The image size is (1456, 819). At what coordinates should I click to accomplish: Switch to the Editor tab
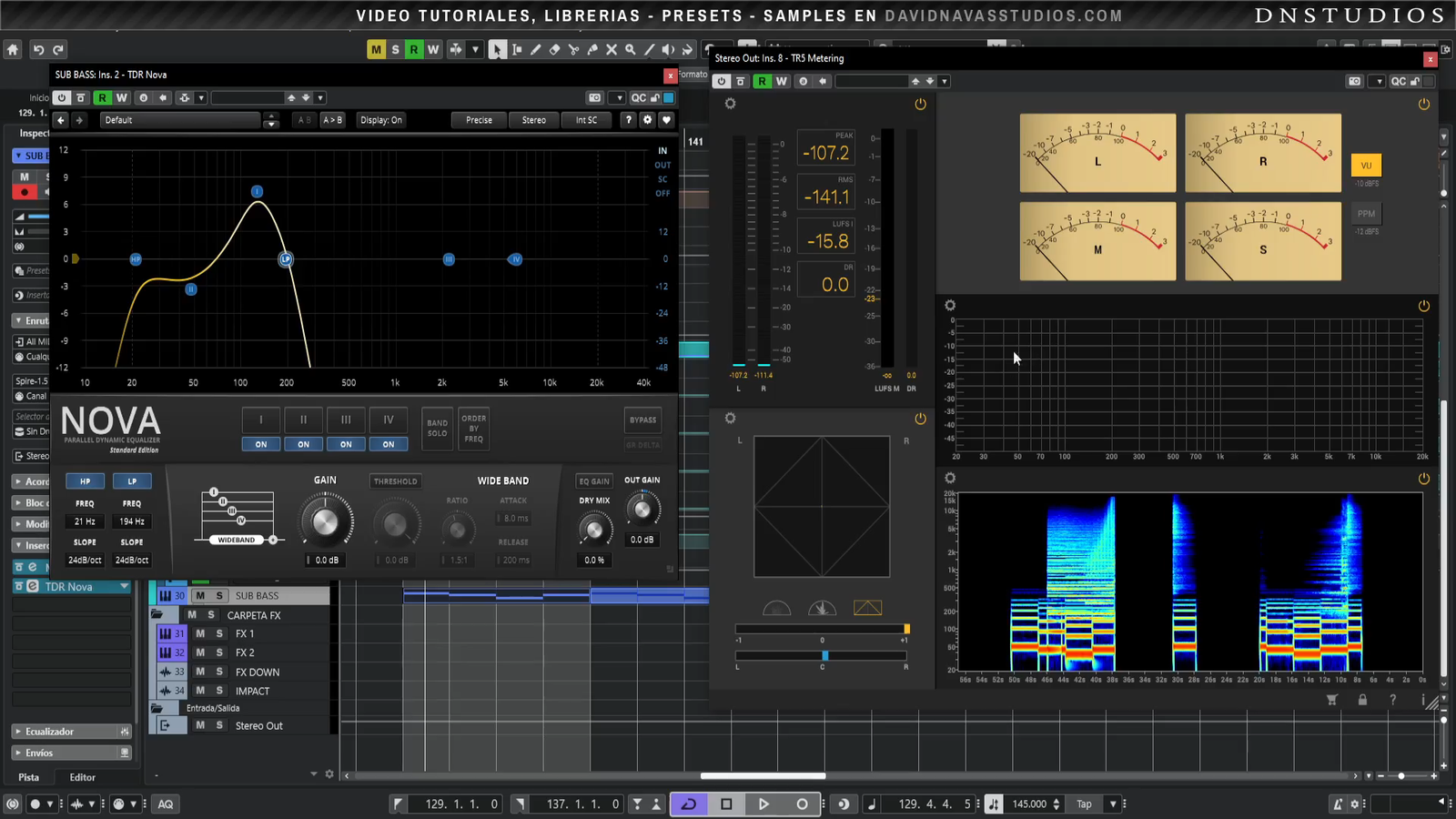[x=82, y=777]
